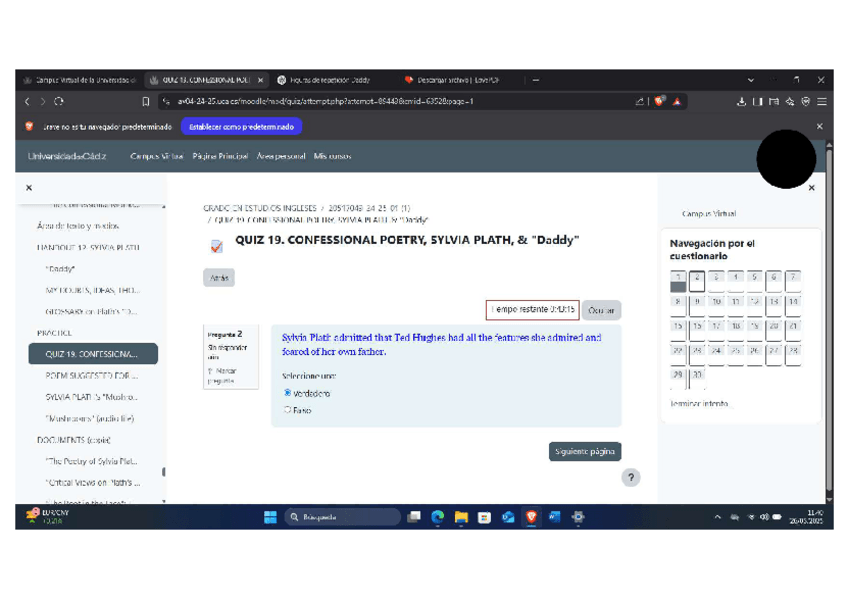
Task: Open the Windows Start menu
Action: [270, 517]
